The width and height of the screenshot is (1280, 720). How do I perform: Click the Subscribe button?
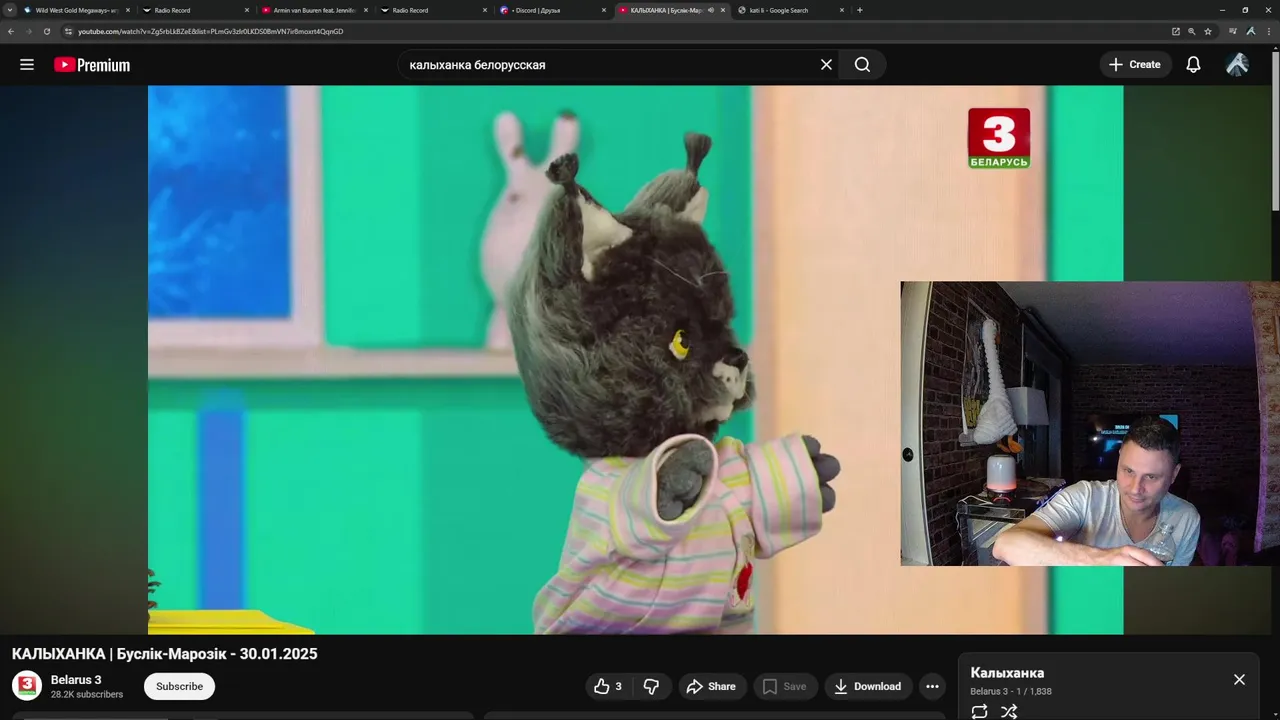point(179,686)
